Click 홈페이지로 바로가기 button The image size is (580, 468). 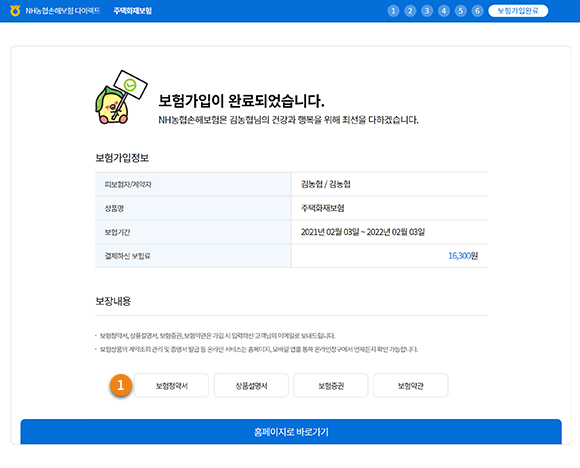pos(291,432)
